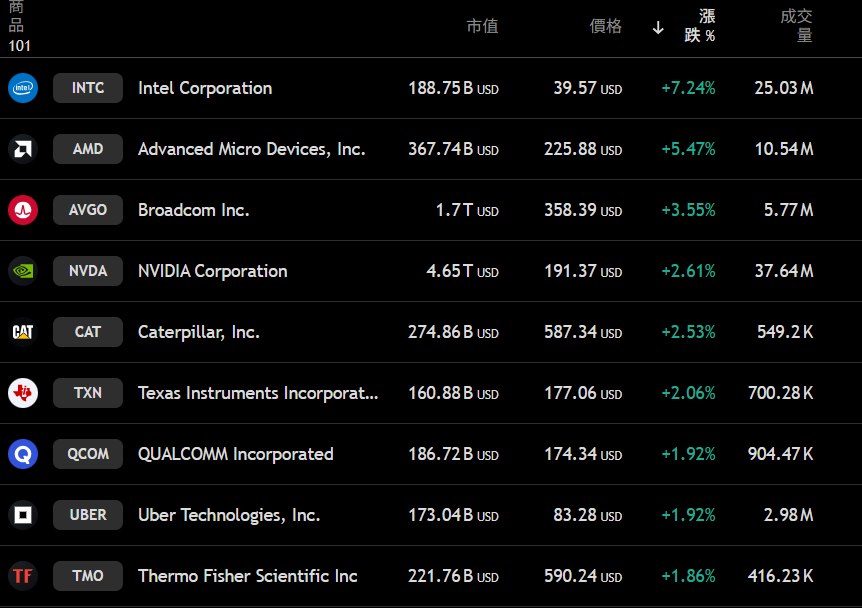The image size is (862, 608).
Task: Click the 商品 column header
Action: point(16,18)
